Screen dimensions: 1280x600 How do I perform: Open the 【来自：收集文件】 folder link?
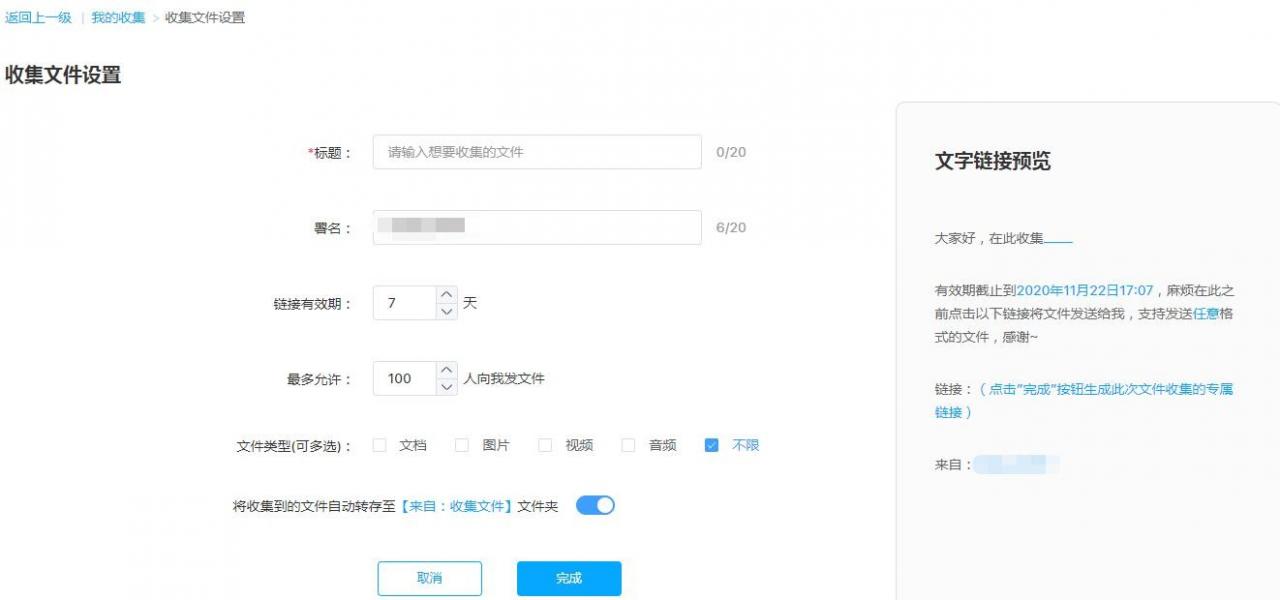coord(456,507)
